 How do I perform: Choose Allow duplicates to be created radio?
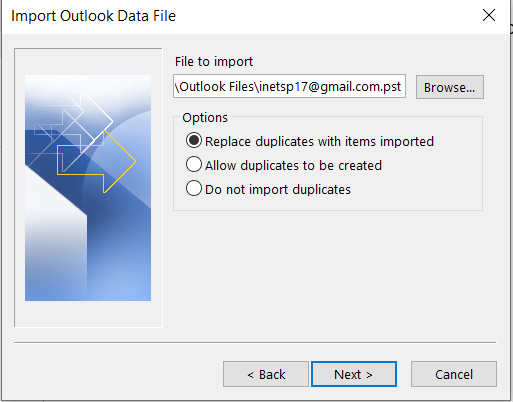194,164
